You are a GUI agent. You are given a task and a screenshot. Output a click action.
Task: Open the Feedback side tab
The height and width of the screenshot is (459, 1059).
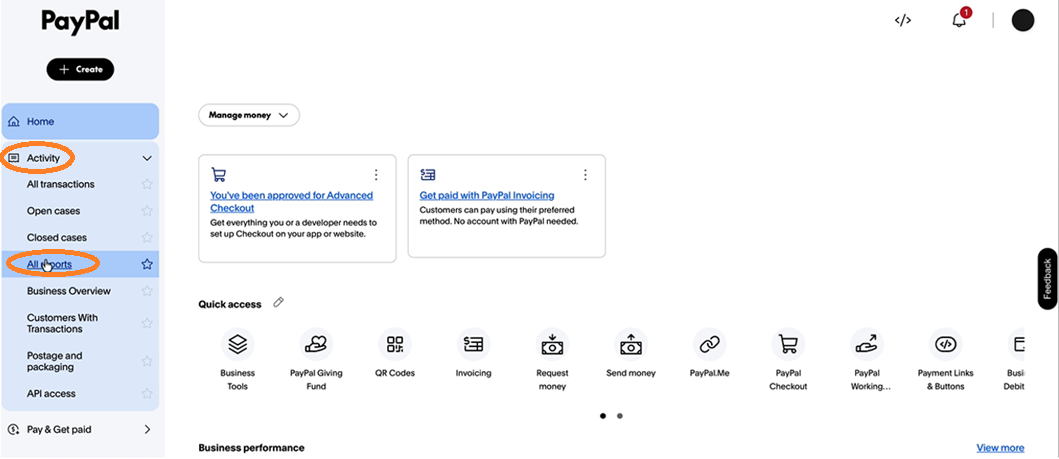tap(1048, 279)
